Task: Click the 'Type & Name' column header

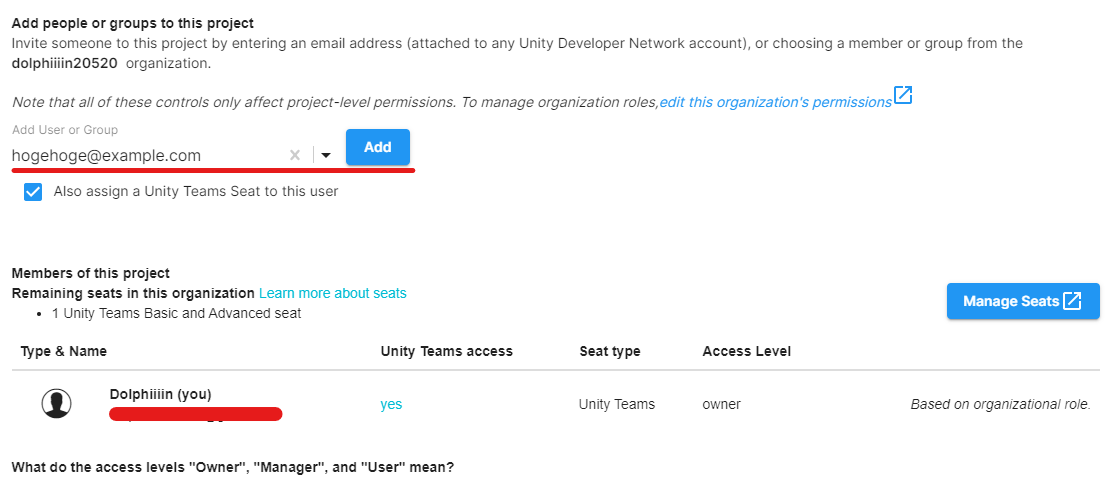Action: [63, 351]
